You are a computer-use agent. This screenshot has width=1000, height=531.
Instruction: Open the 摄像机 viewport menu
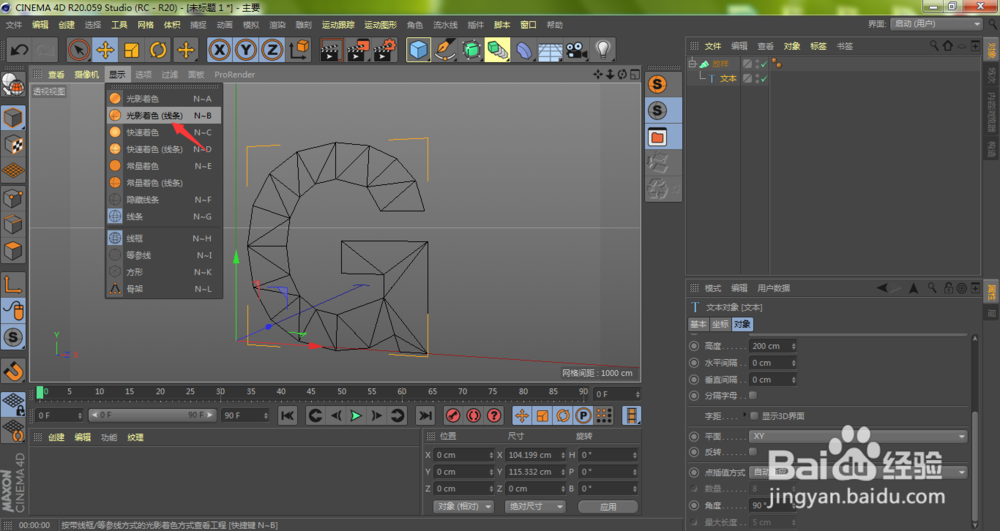87,75
